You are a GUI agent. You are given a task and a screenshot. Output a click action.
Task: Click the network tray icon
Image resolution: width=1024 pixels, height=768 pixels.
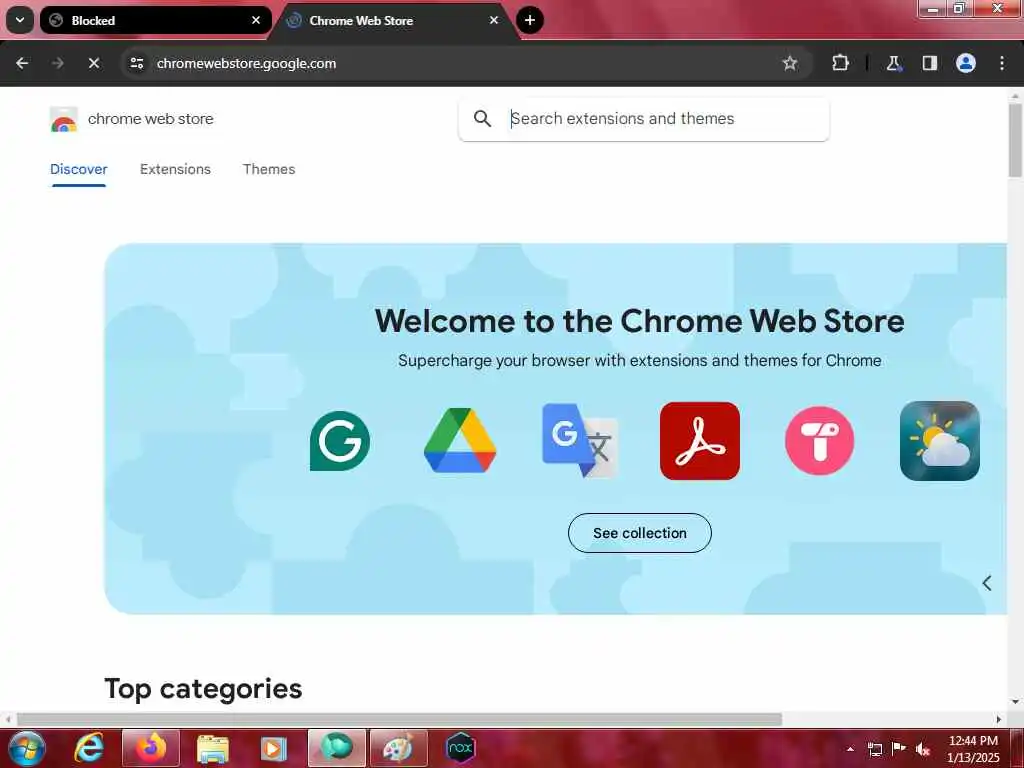click(x=874, y=749)
